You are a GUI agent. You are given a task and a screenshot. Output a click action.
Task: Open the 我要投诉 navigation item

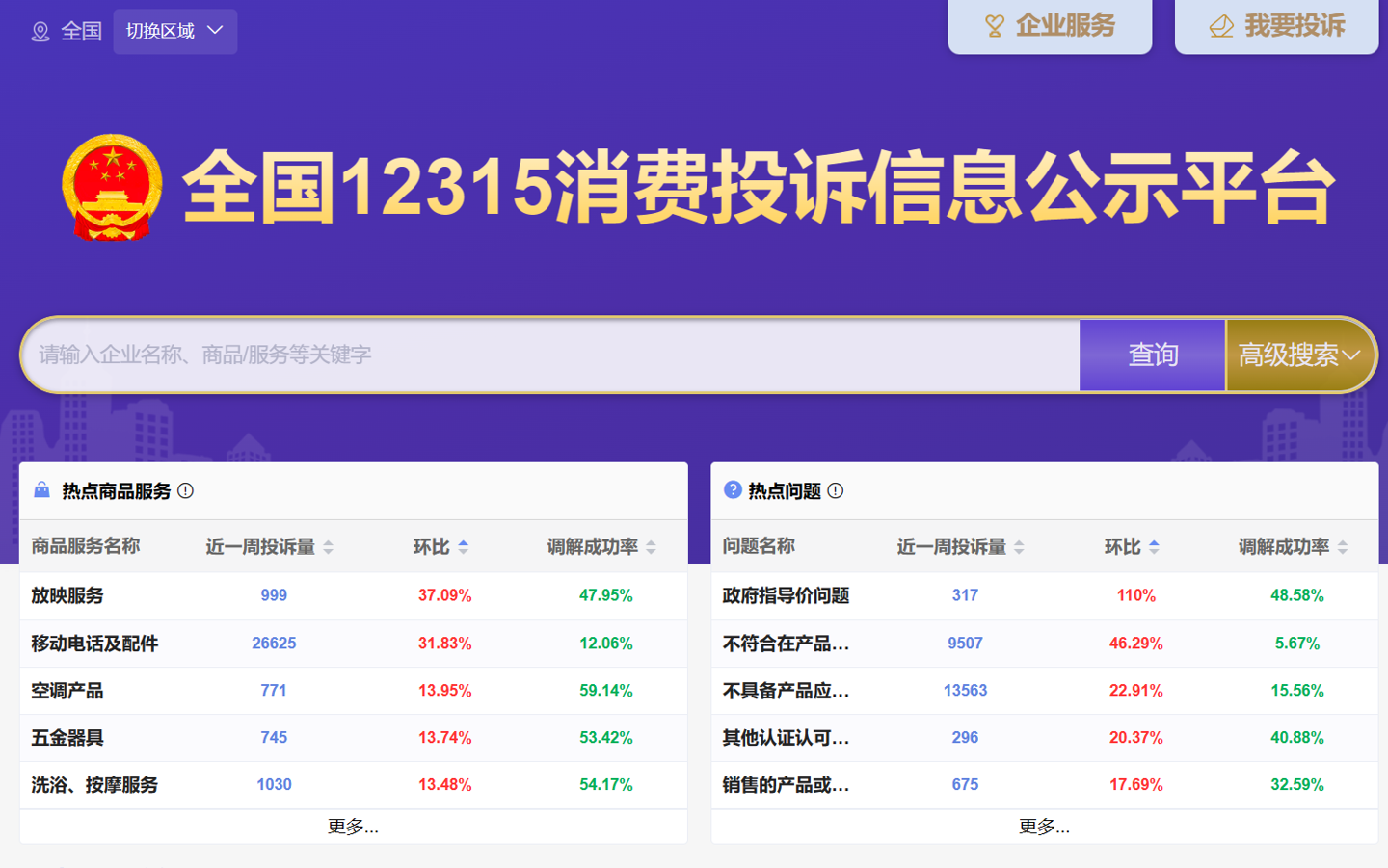pos(1275,27)
